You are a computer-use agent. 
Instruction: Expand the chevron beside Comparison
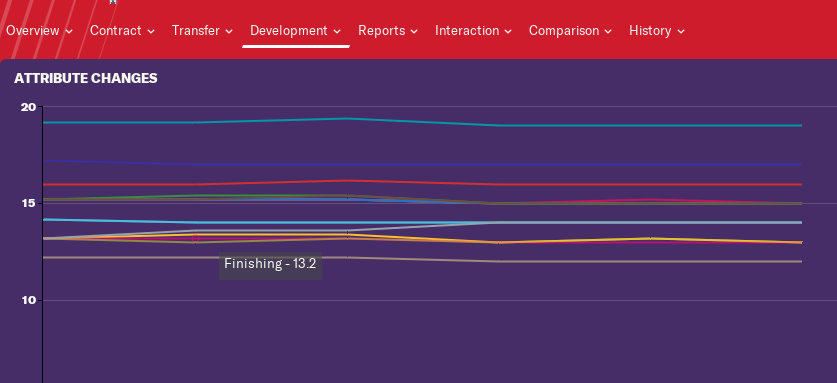point(608,32)
